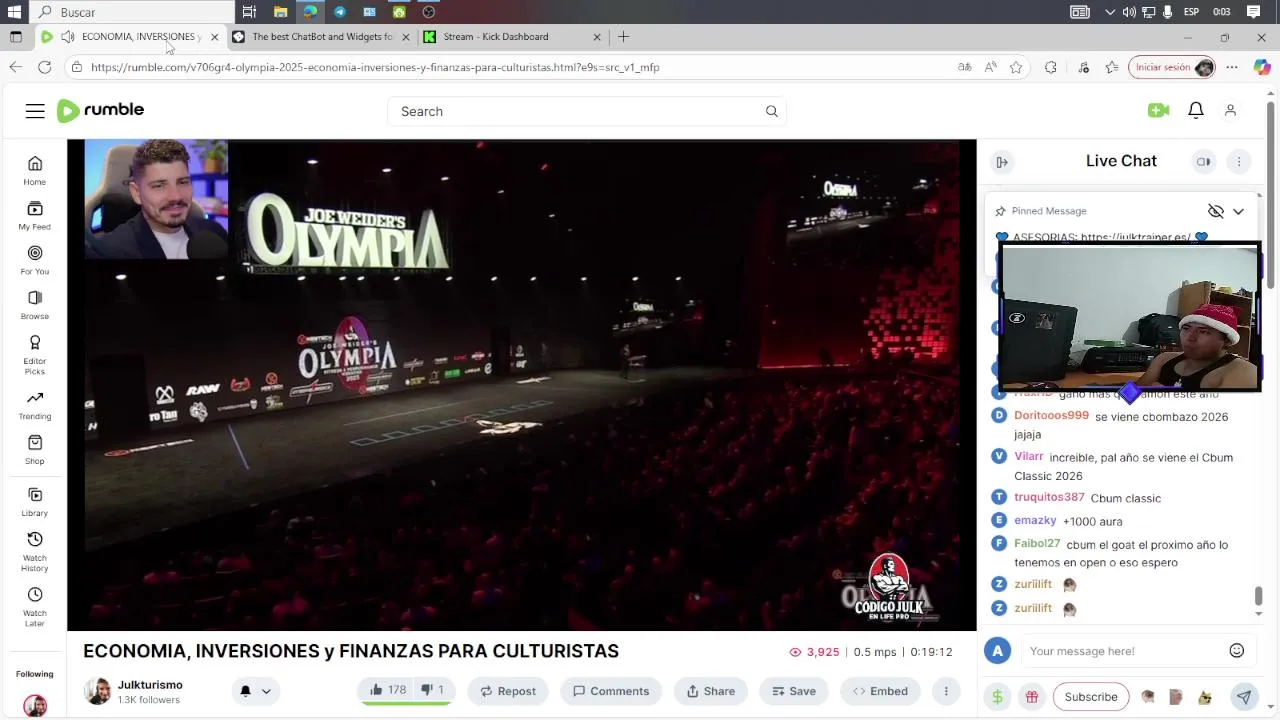This screenshot has width=1280, height=720.
Task: Open emoji picker in chat input
Action: coord(1237,651)
